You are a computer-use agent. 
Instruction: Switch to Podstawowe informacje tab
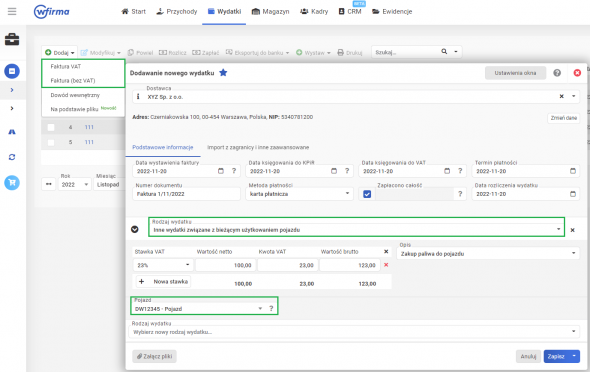click(x=163, y=147)
